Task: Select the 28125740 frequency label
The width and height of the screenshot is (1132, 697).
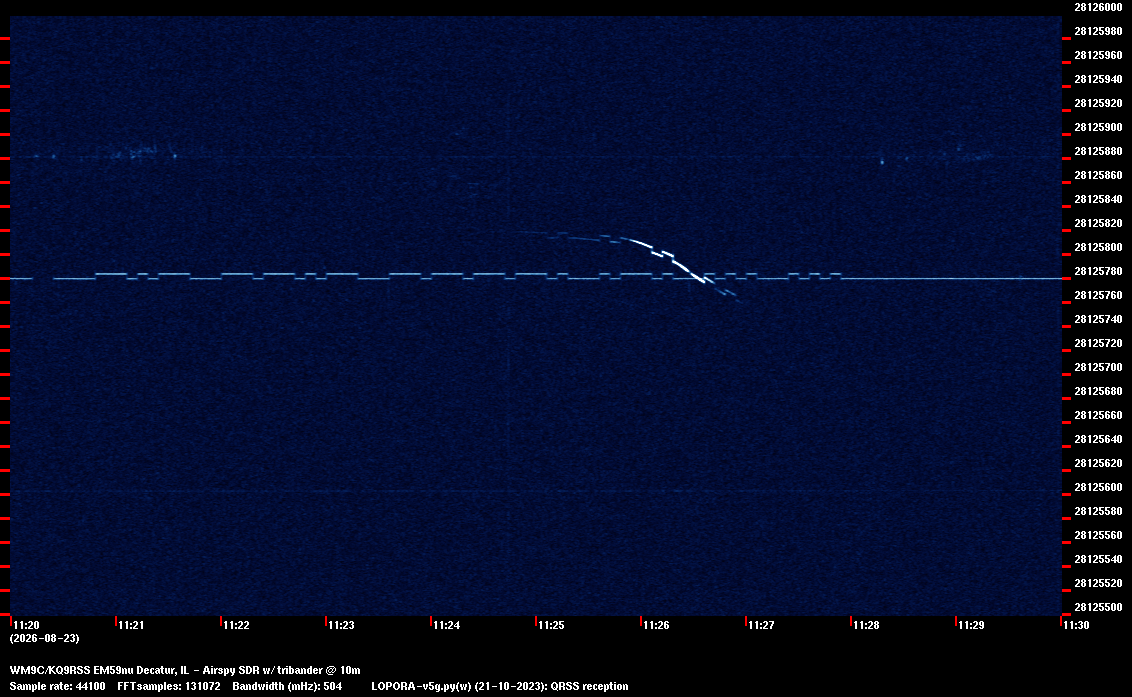Action: click(1099, 319)
